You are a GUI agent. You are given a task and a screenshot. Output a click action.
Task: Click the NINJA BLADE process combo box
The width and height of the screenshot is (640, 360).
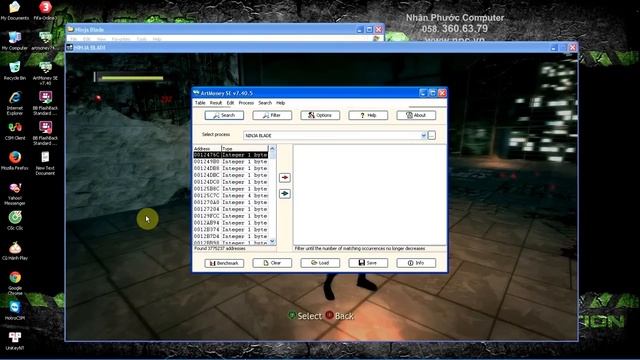tap(335, 136)
